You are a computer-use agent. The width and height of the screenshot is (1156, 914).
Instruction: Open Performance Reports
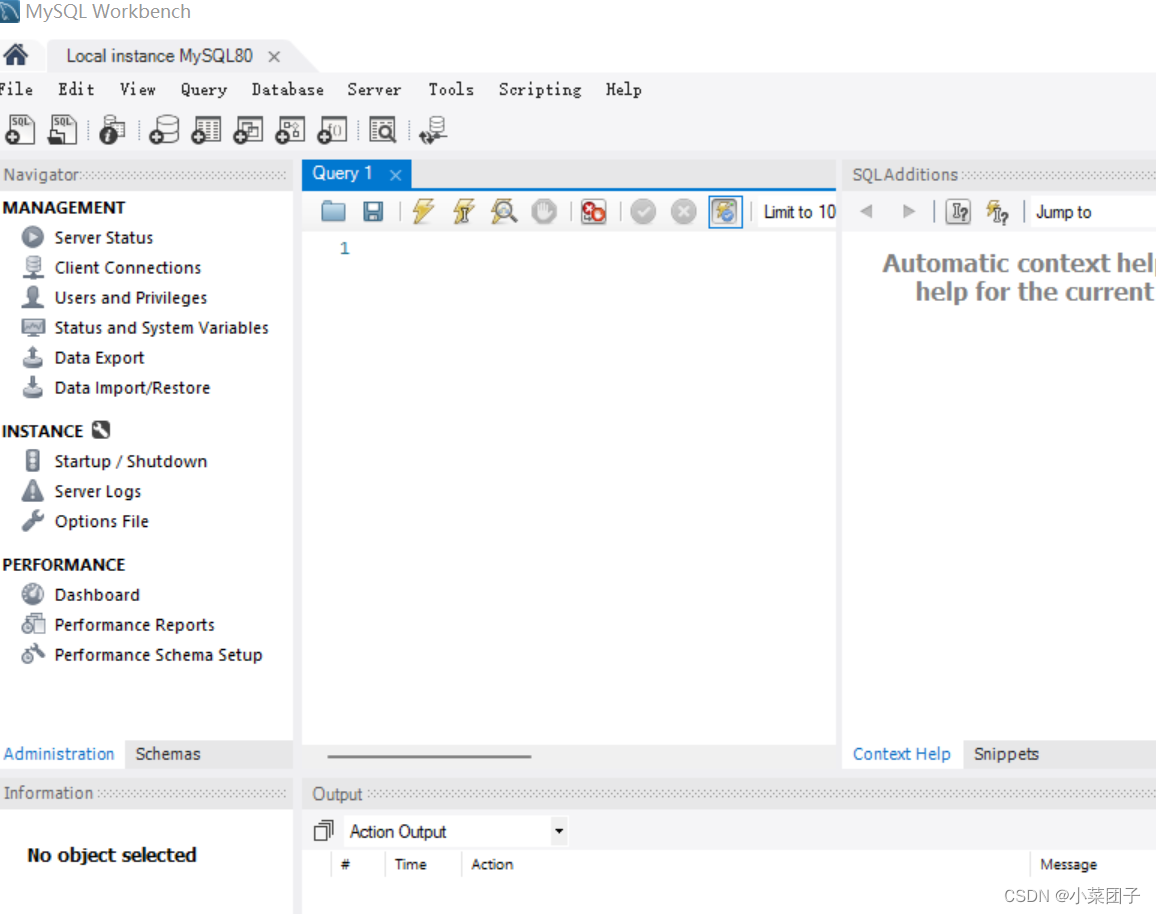pyautogui.click(x=134, y=625)
